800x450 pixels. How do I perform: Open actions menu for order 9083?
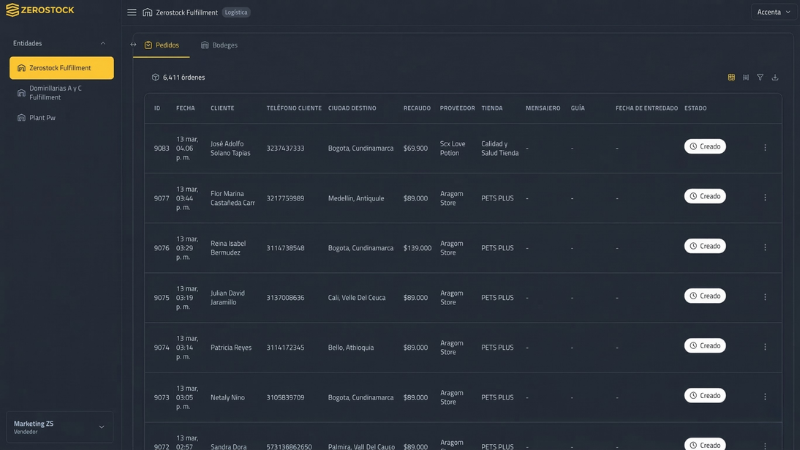[765, 147]
